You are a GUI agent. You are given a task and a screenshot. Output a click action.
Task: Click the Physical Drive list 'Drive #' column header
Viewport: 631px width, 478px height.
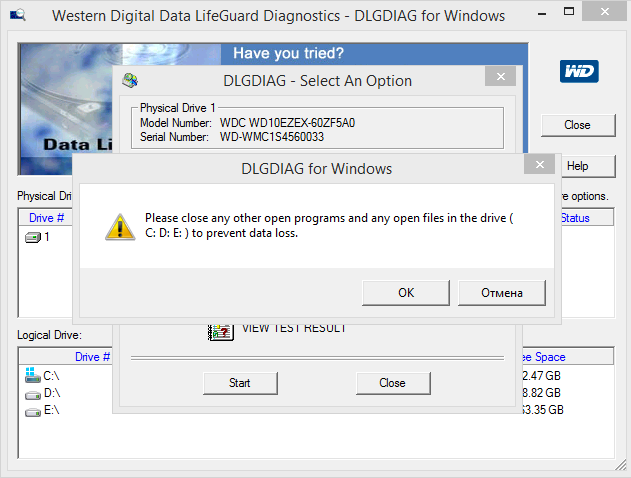pyautogui.click(x=46, y=218)
